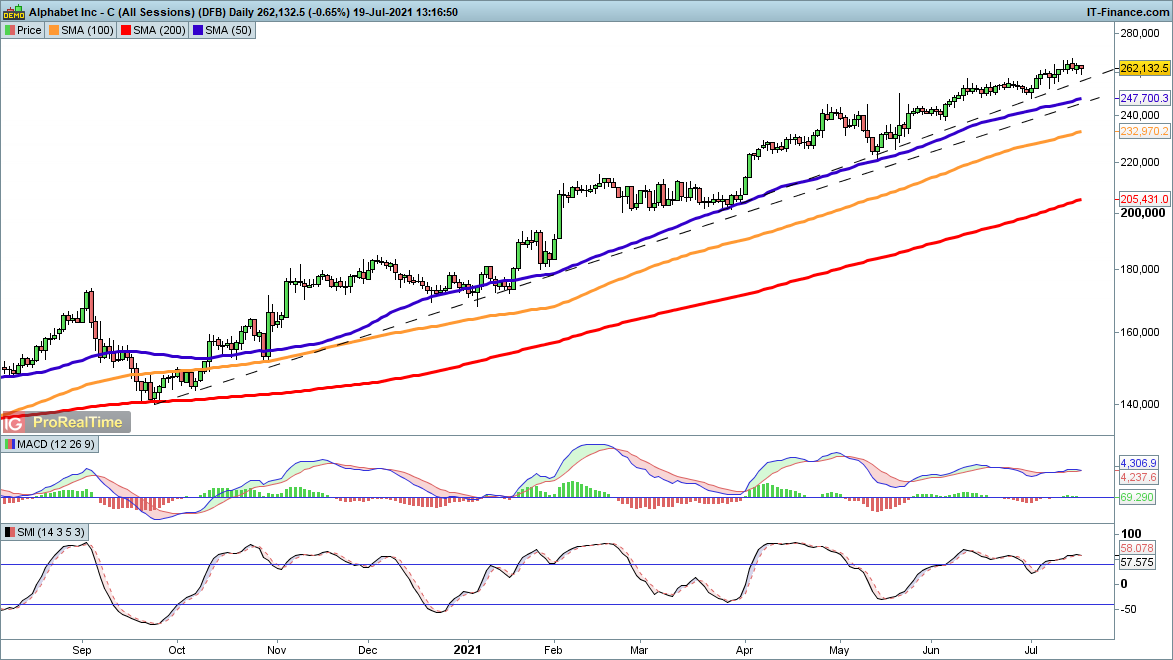Click the SMA (50) legend button
This screenshot has width=1173, height=660.
pos(222,31)
